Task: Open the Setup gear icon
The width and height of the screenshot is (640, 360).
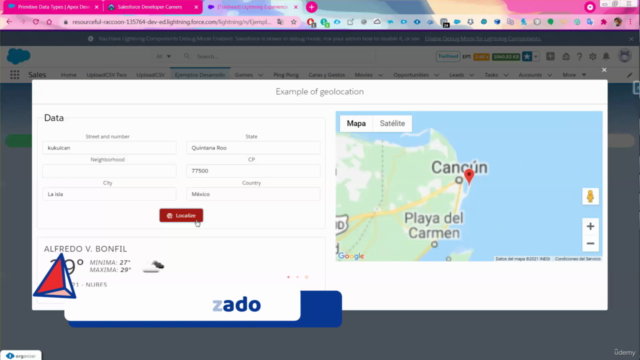Action: point(593,57)
